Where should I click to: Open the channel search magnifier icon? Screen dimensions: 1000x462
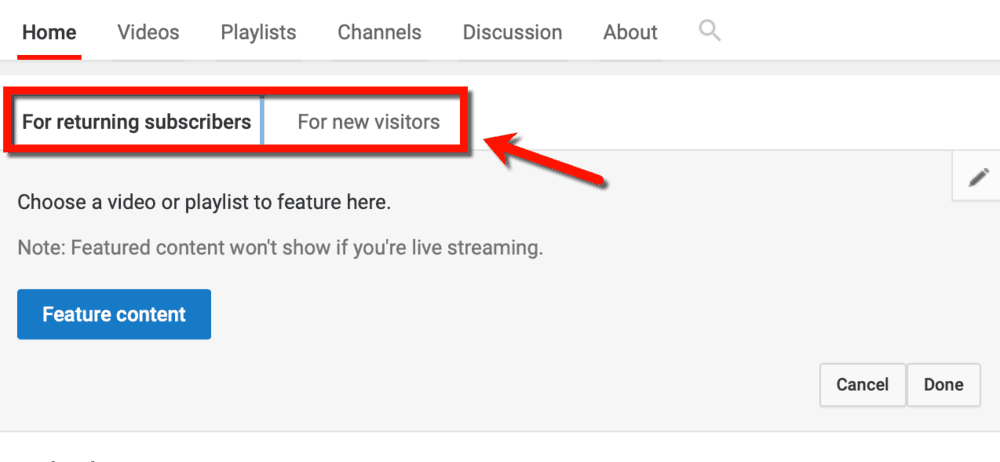point(709,31)
